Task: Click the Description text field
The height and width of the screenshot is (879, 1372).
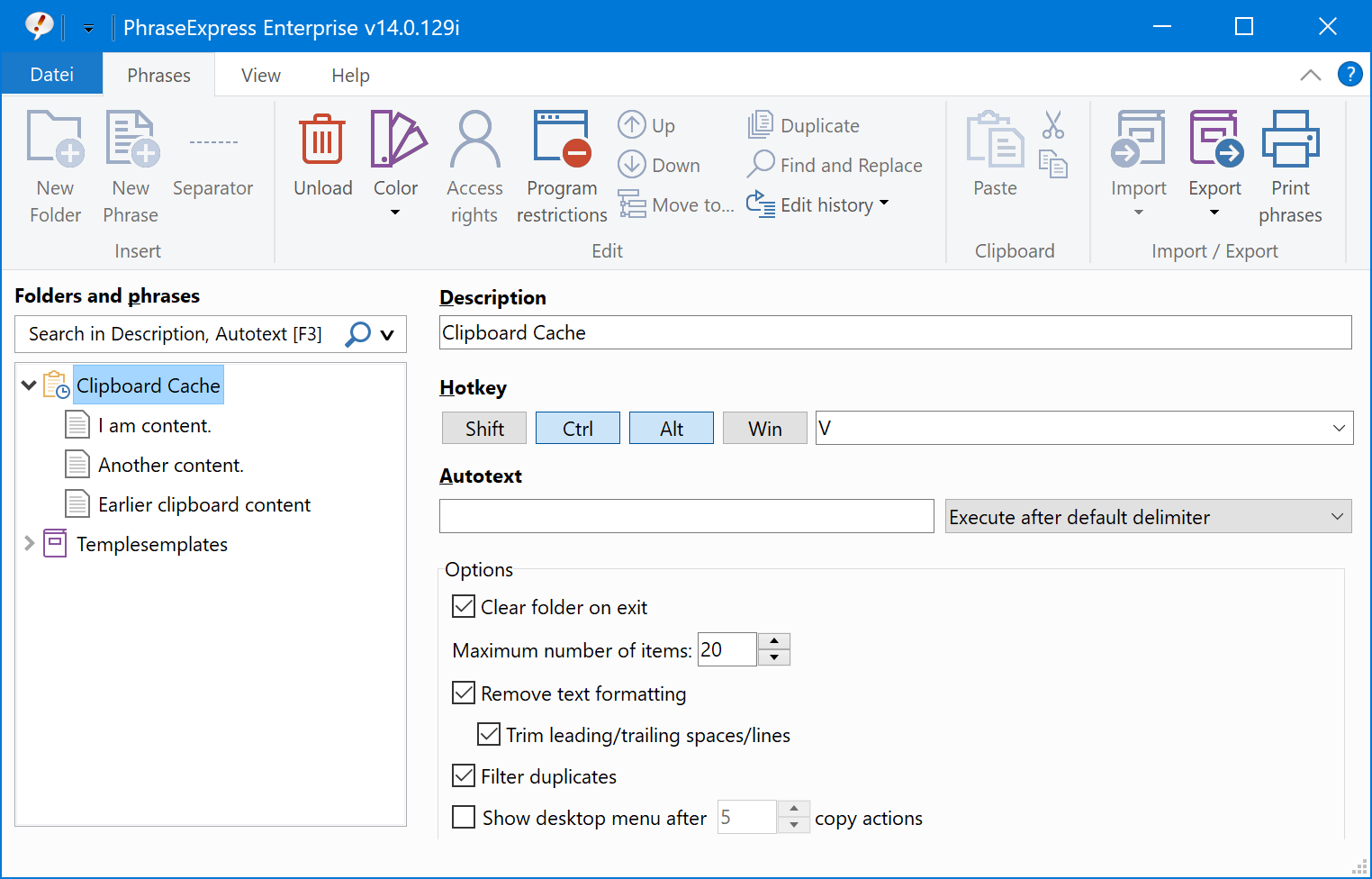Action: (x=896, y=332)
